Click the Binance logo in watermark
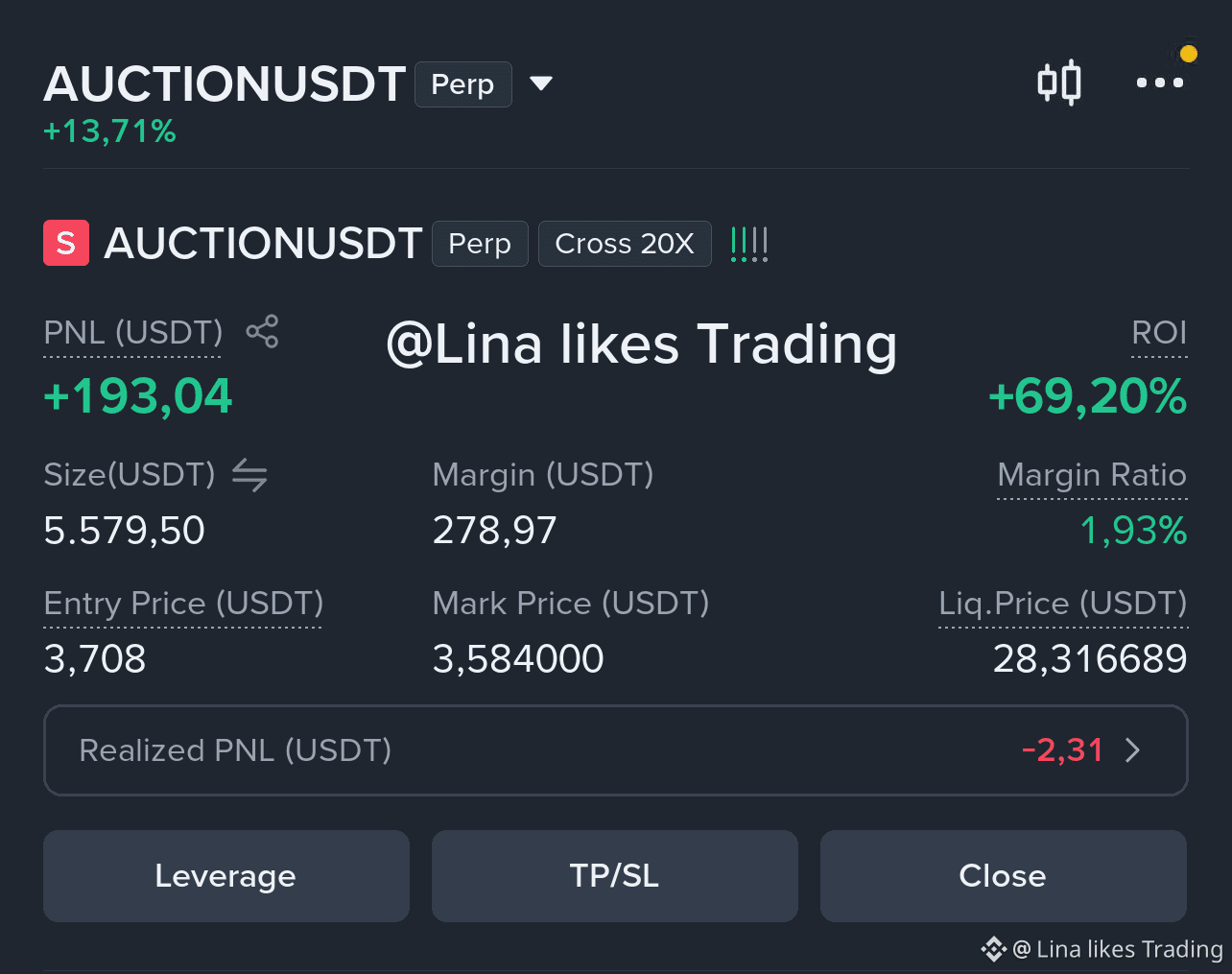Viewport: 1232px width, 974px height. click(993, 949)
